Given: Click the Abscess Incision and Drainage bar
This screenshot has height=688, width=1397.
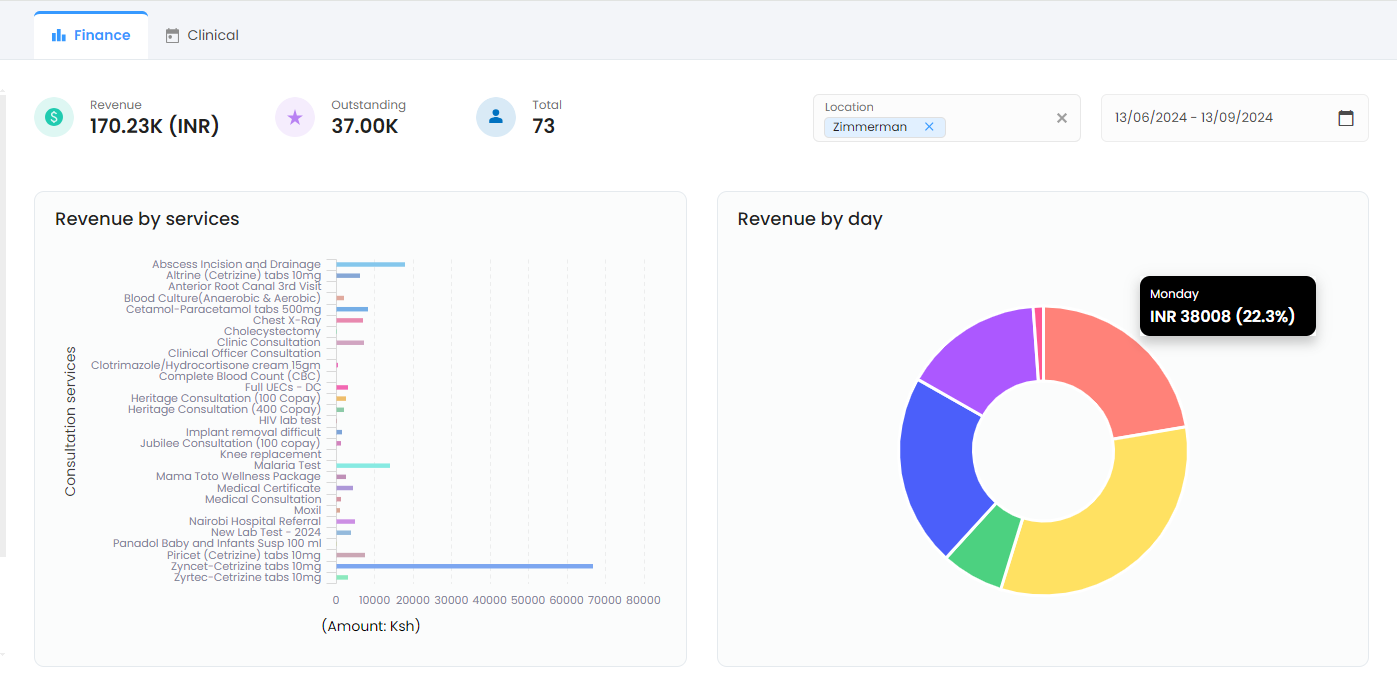Looking at the screenshot, I should coord(370,264).
